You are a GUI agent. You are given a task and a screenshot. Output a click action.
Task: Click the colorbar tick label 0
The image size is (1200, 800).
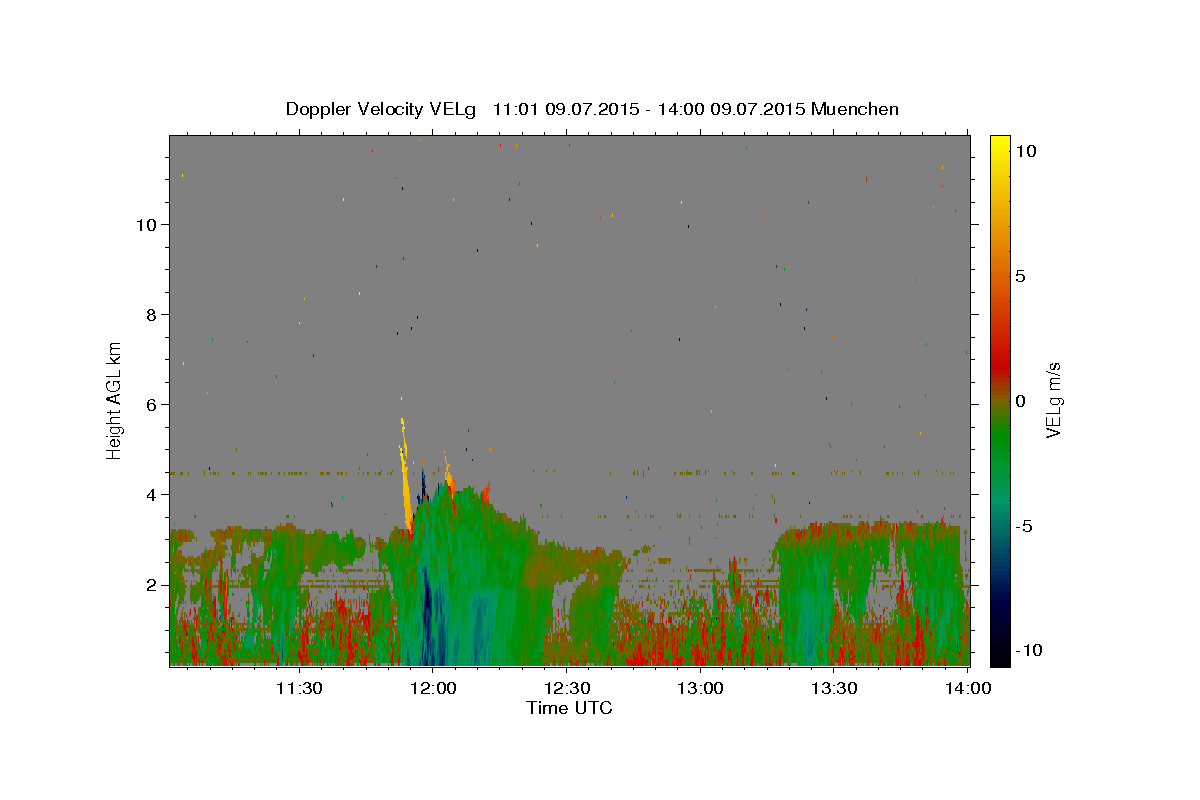pyautogui.click(x=1020, y=401)
